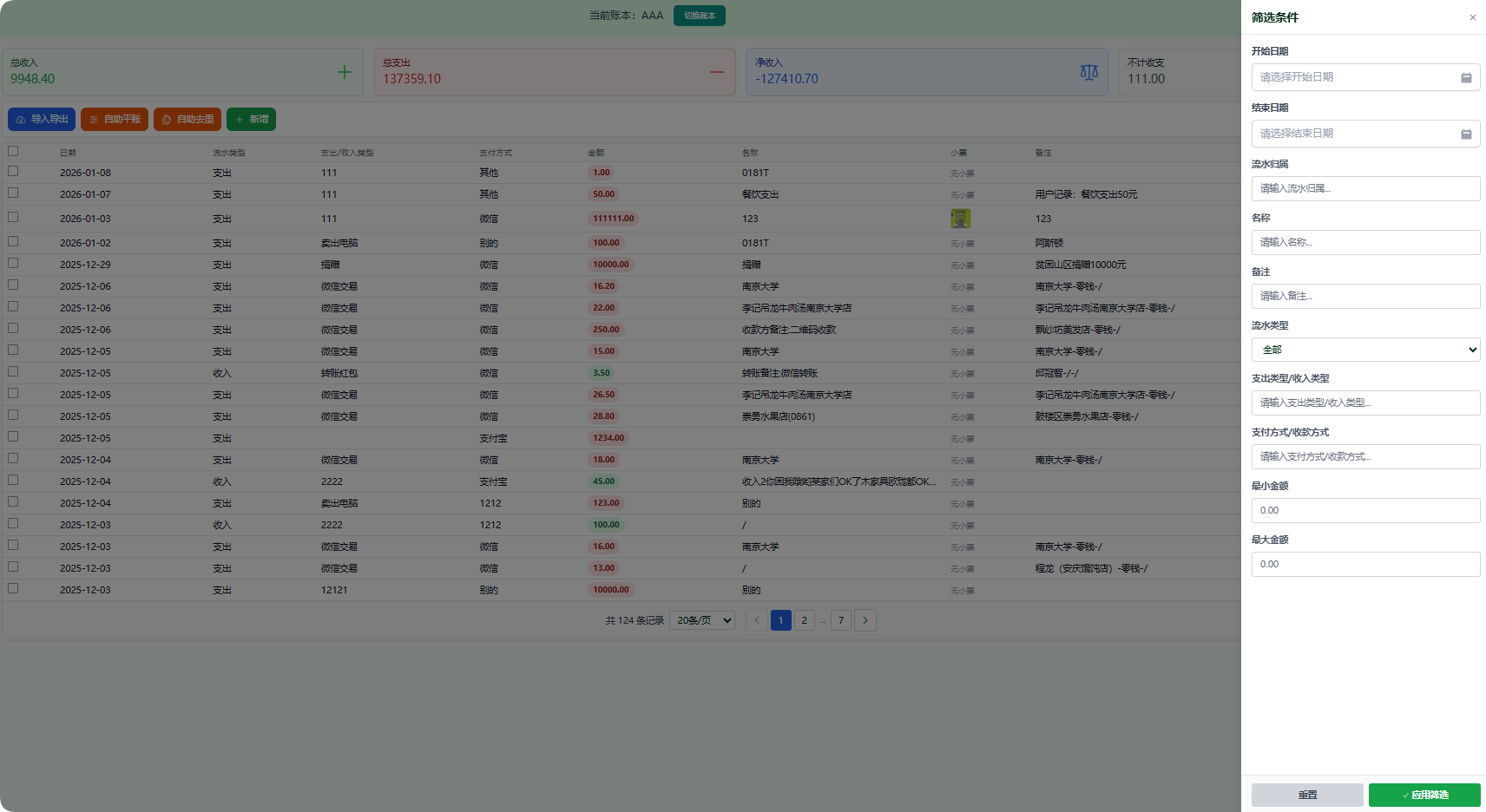Screen dimensions: 1486x812
Task: Check the box for the 2026-01-08 row
Action: (x=13, y=172)
